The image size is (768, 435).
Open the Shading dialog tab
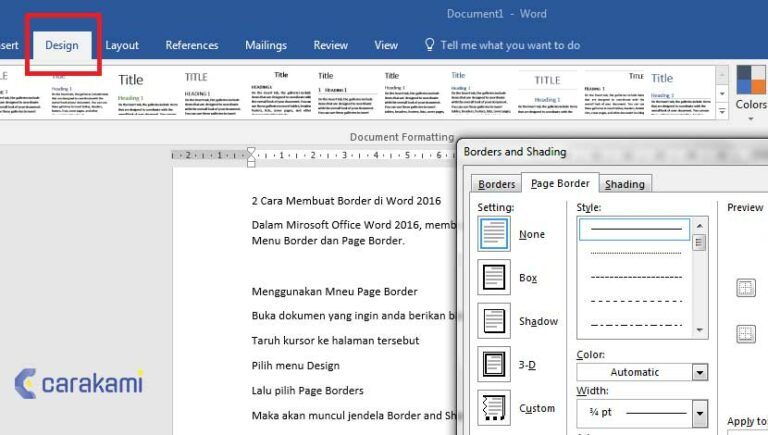pyautogui.click(x=625, y=184)
